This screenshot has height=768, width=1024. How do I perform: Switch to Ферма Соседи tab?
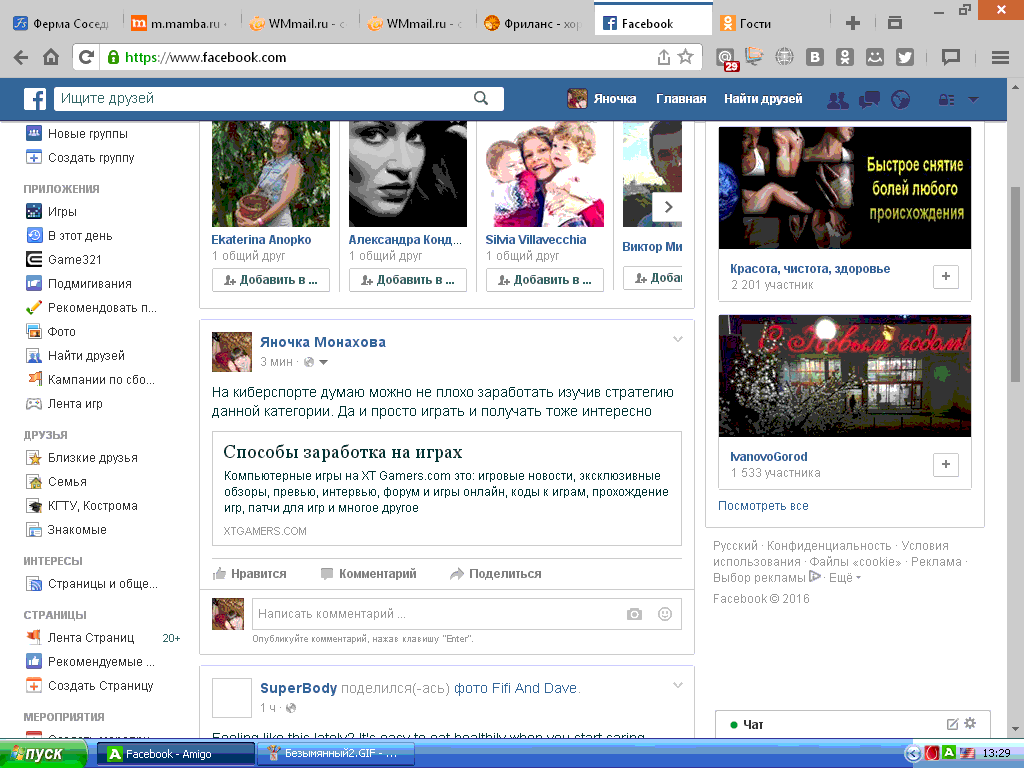pyautogui.click(x=61, y=24)
